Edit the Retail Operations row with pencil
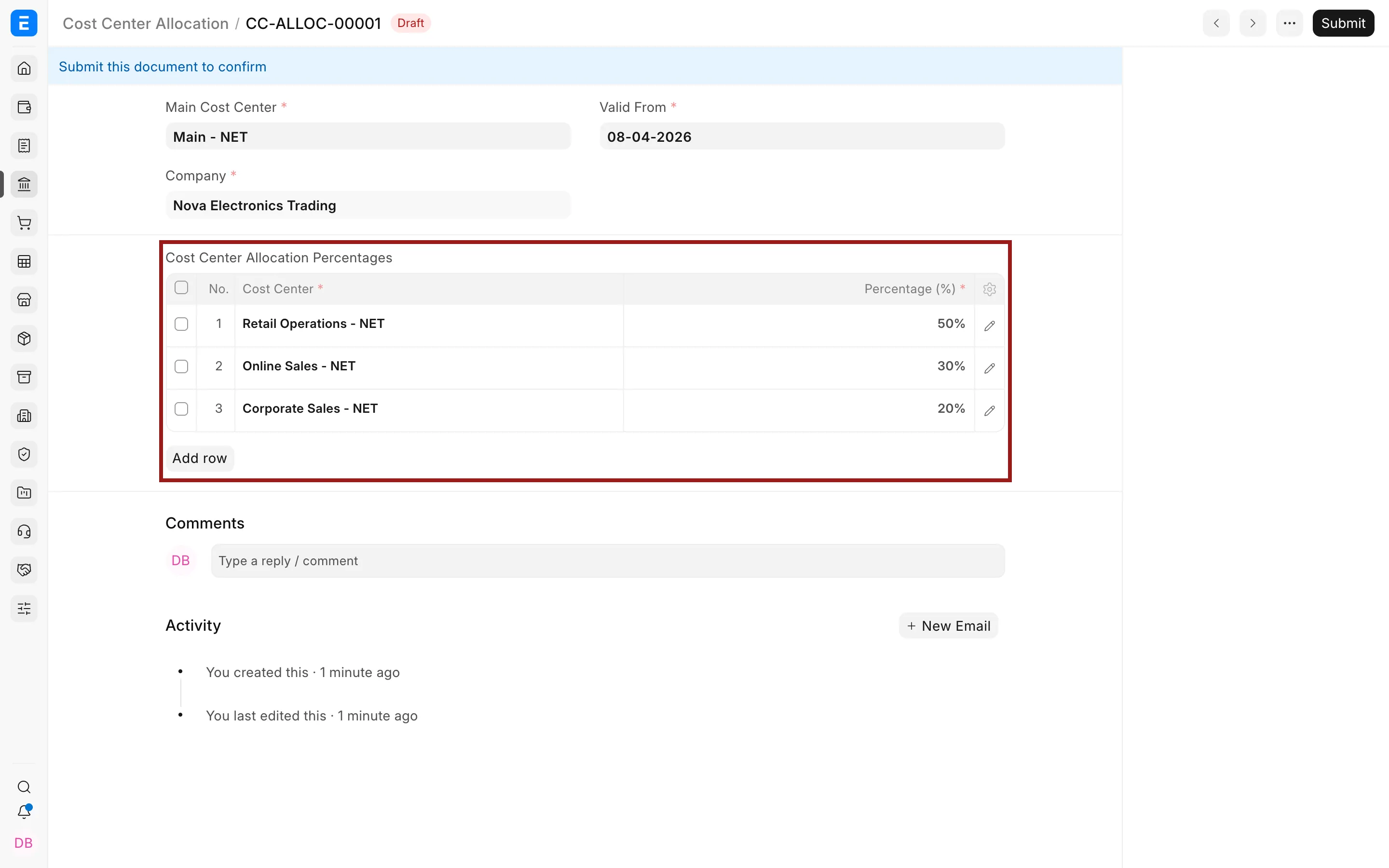Screen dimensions: 1389x868 click(x=989, y=325)
